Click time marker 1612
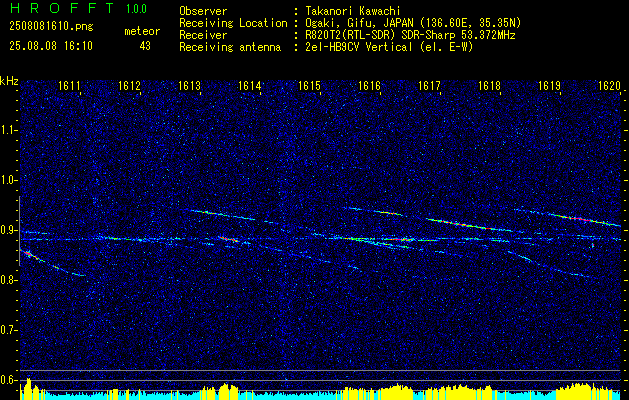Viewport: 629px width, 400px height. tap(129, 85)
